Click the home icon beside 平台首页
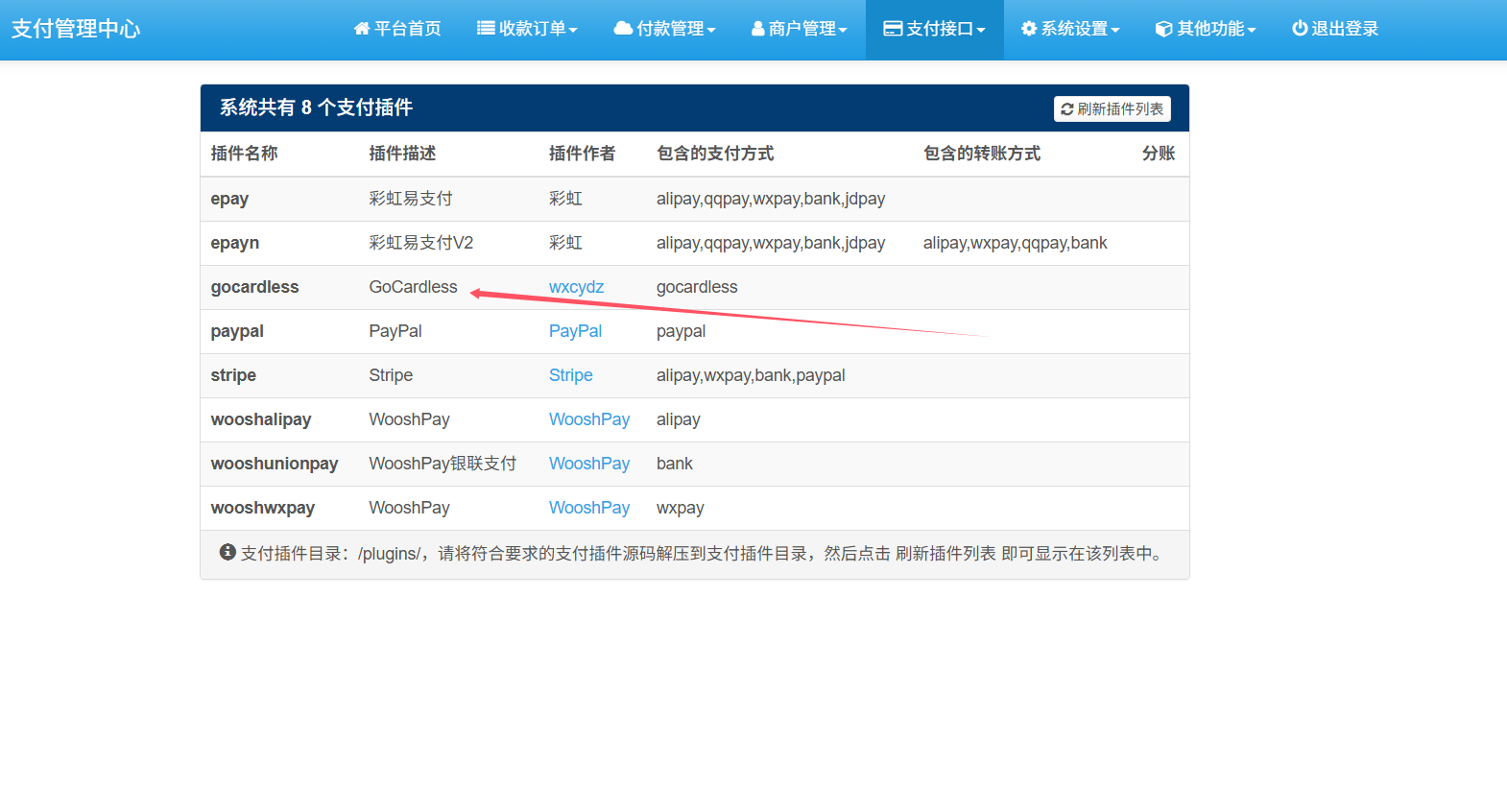Viewport: 1507px width, 812px height. point(362,29)
